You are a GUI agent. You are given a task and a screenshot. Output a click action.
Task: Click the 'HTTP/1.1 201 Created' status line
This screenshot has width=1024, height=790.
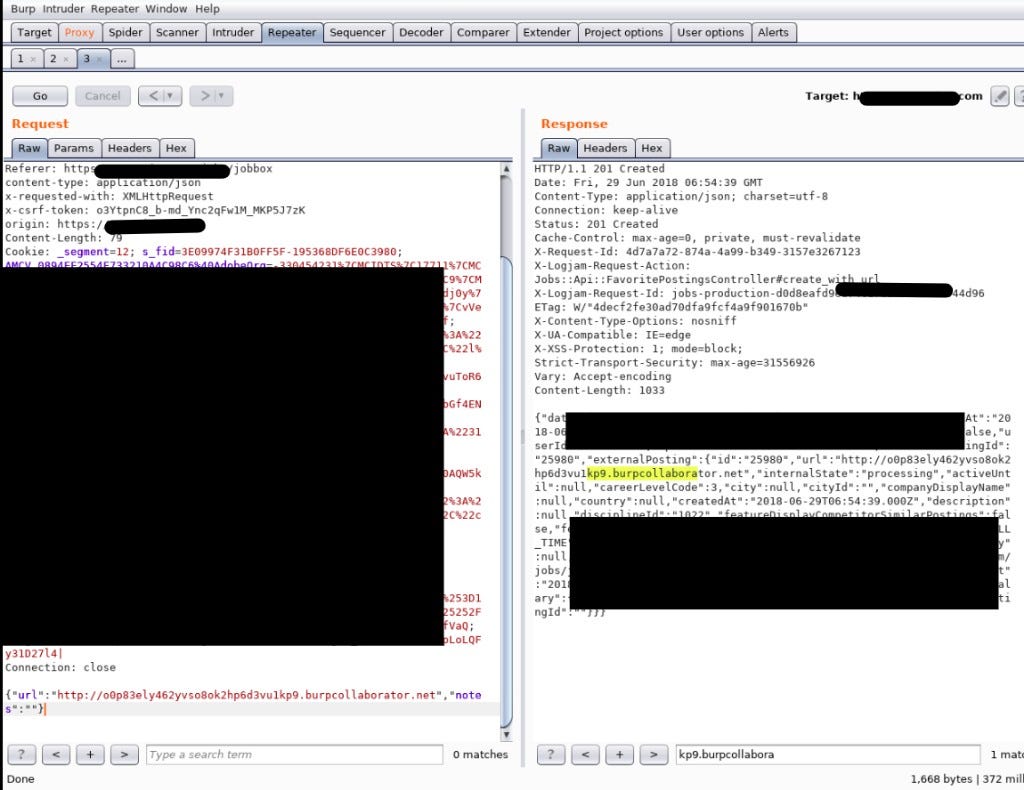(x=600, y=168)
